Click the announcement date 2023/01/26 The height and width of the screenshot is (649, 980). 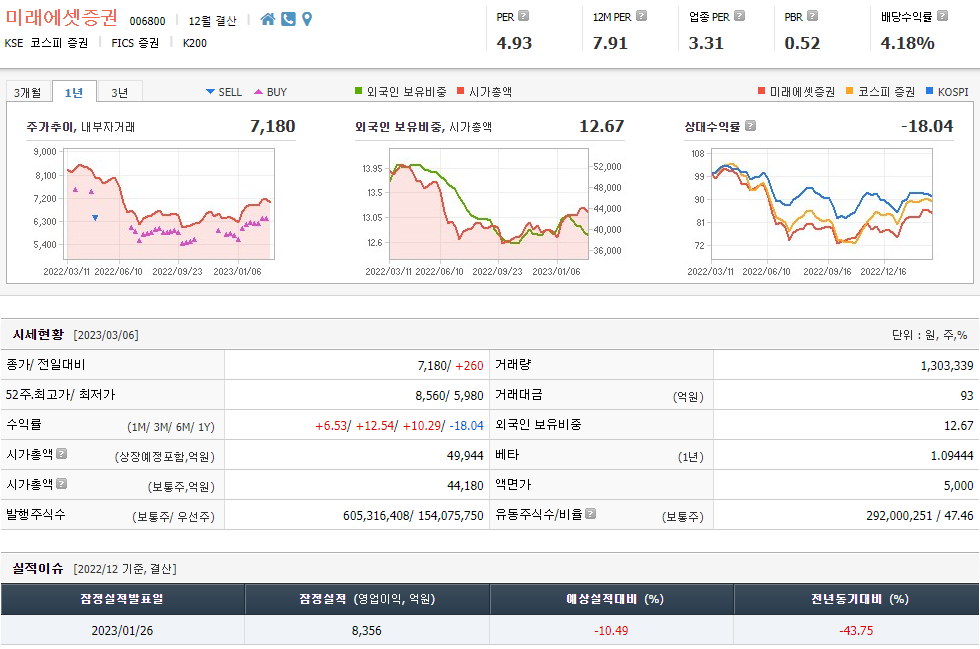pos(122,630)
